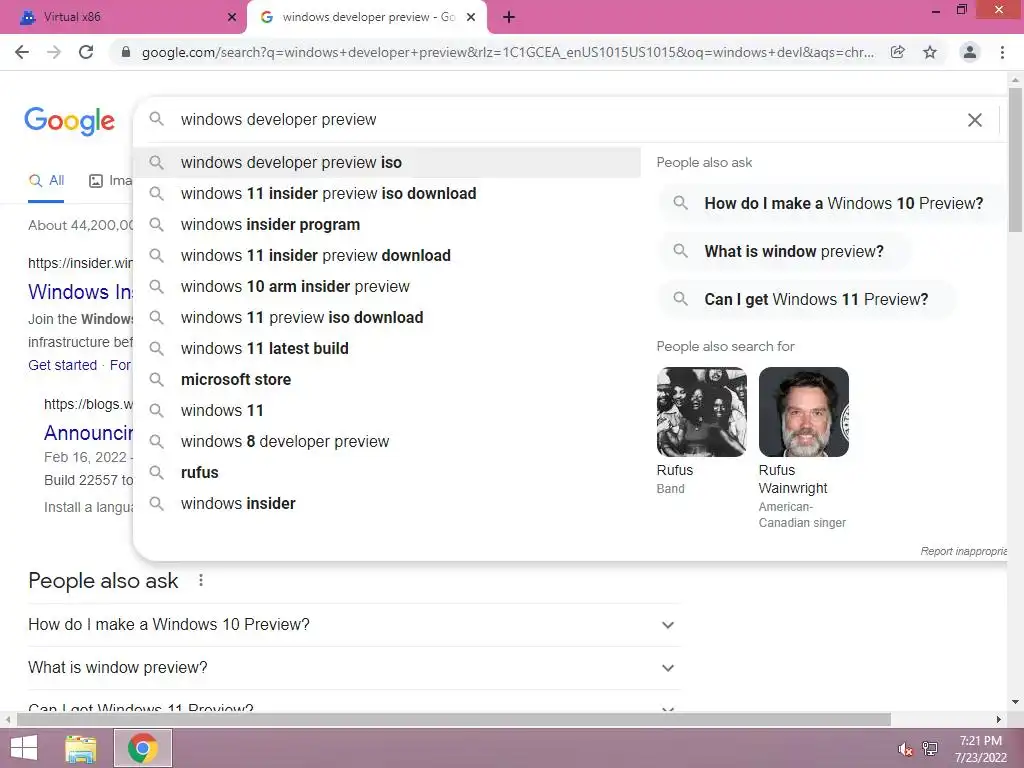Image resolution: width=1024 pixels, height=768 pixels.
Task: Choose suggestion windows 11 insider preview download
Action: 387,255
